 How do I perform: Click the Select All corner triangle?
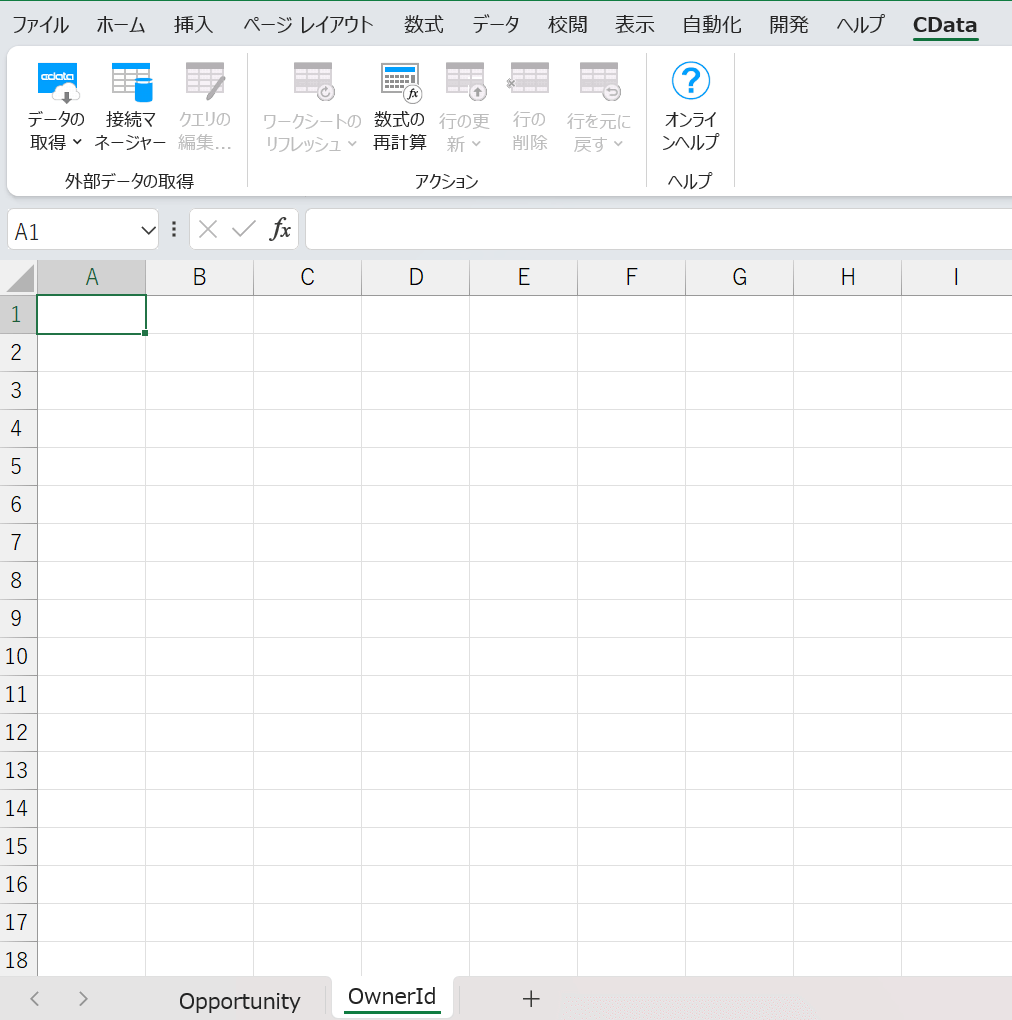click(x=20, y=278)
